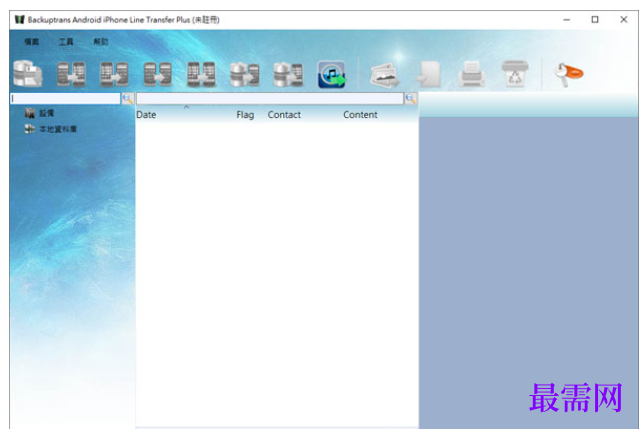Click the recycle bin delete icon
The image size is (641, 429).
tap(515, 74)
